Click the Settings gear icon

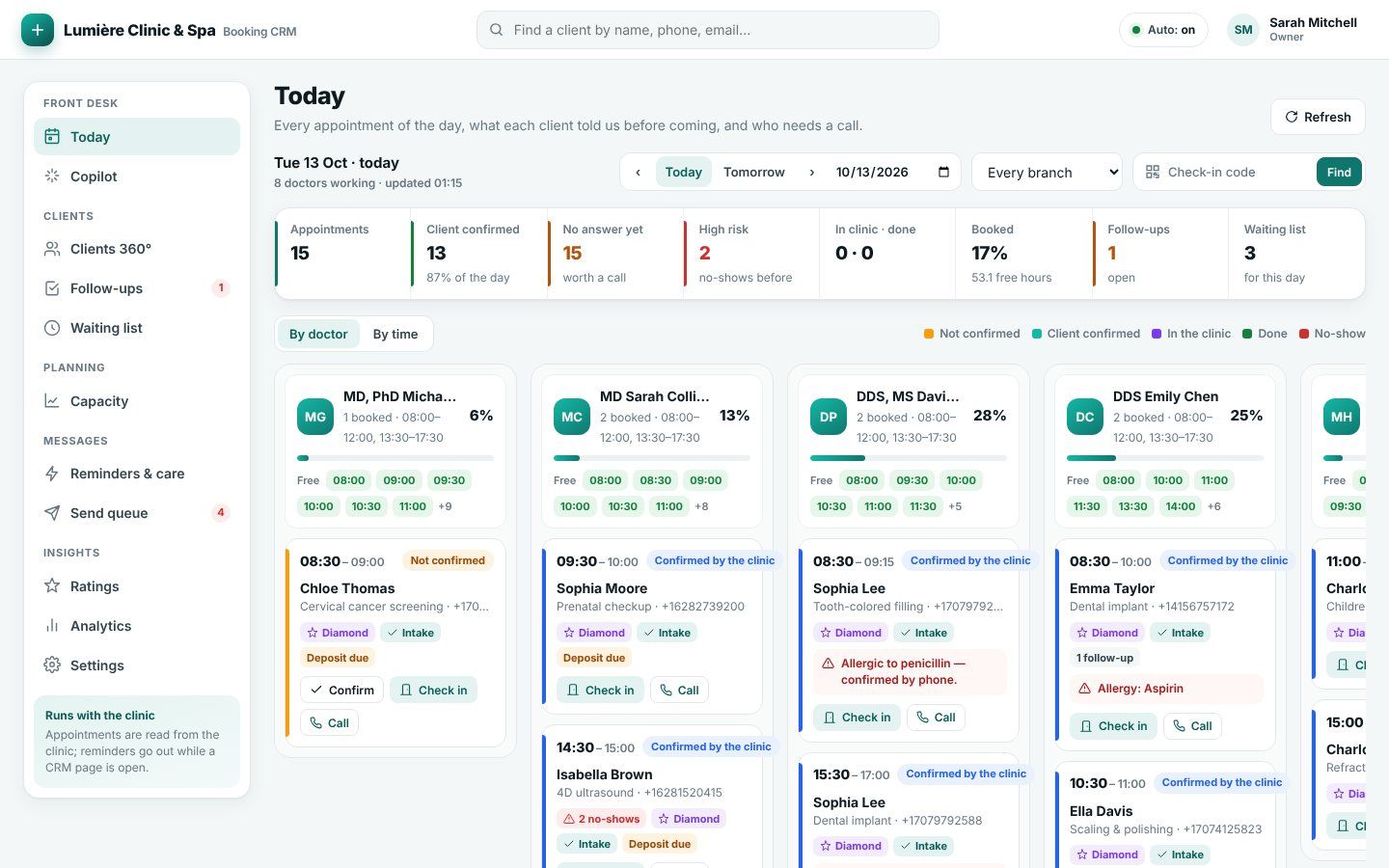[x=52, y=665]
